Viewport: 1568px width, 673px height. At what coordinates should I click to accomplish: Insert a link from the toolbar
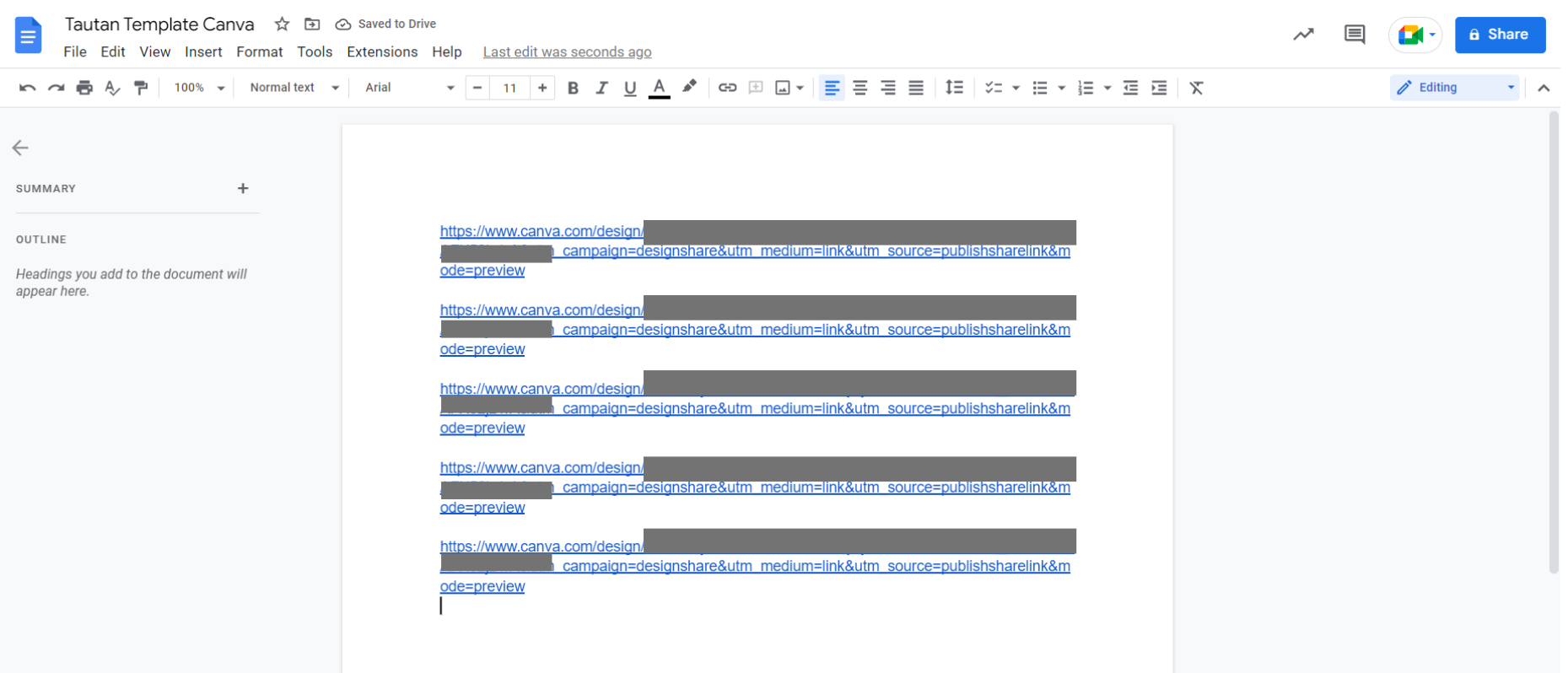(x=727, y=88)
